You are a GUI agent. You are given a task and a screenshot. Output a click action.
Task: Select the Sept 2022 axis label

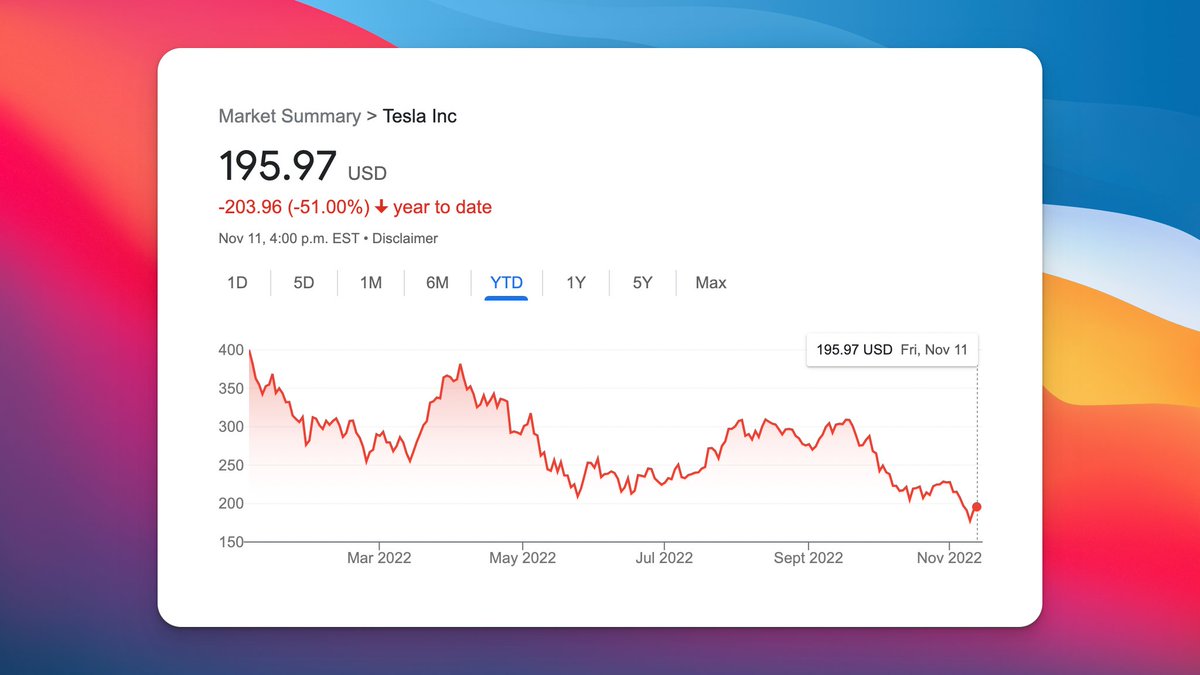pyautogui.click(x=808, y=558)
